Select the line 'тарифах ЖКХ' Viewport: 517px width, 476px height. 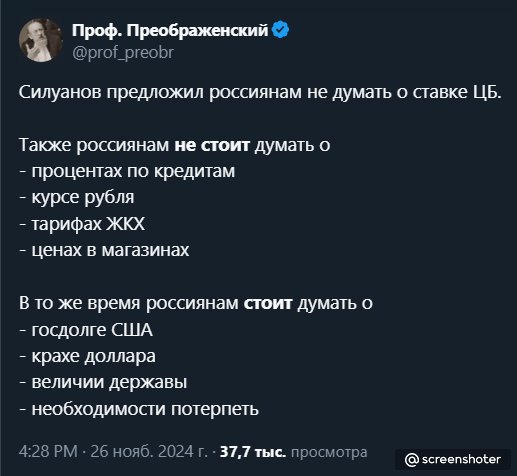82,224
